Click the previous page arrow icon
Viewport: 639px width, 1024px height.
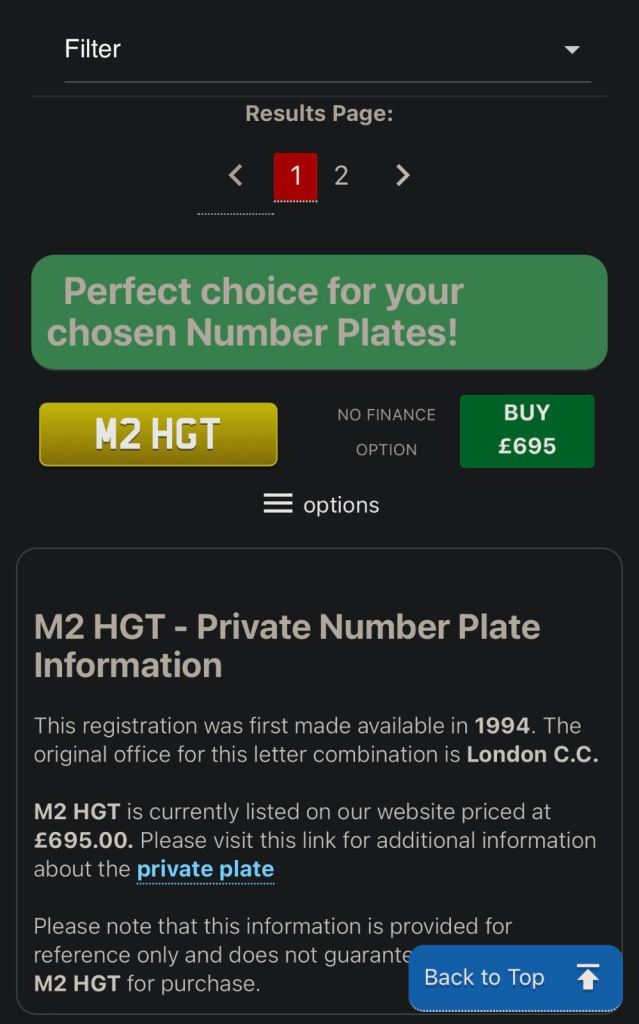click(x=236, y=175)
